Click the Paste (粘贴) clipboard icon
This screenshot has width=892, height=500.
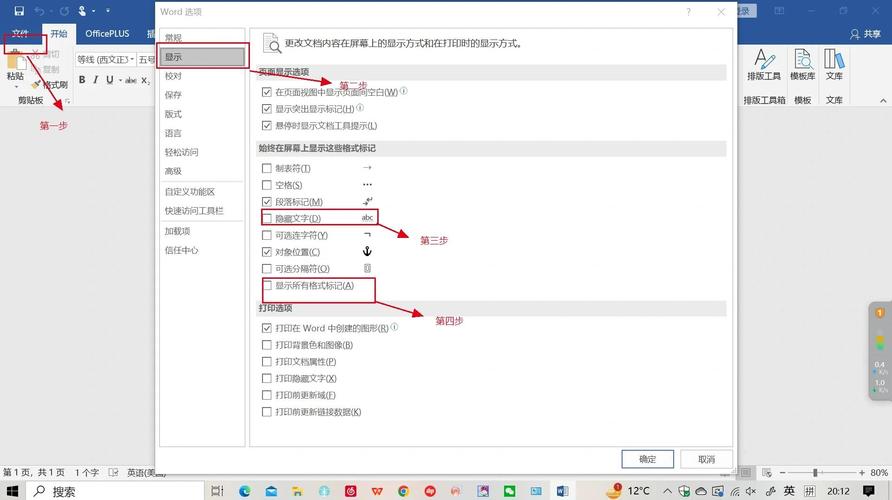pyautogui.click(x=15, y=61)
